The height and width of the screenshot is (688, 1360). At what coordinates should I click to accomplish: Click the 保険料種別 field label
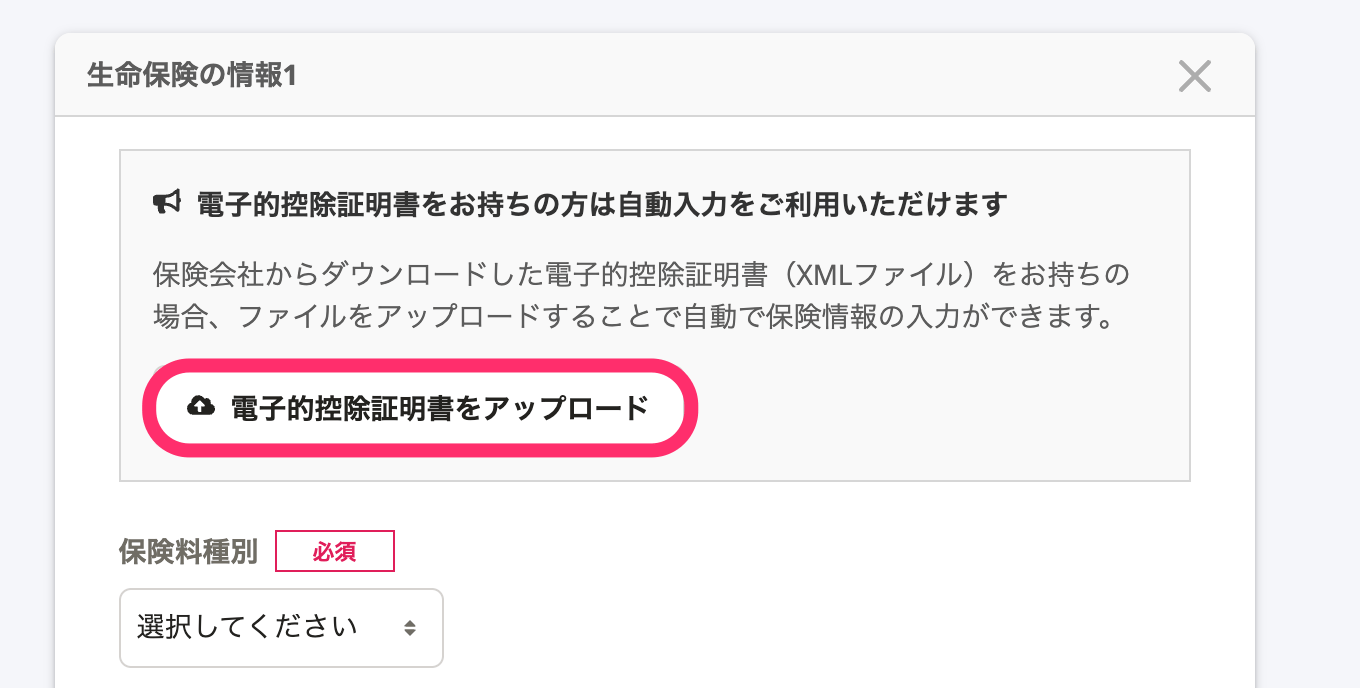[x=188, y=551]
